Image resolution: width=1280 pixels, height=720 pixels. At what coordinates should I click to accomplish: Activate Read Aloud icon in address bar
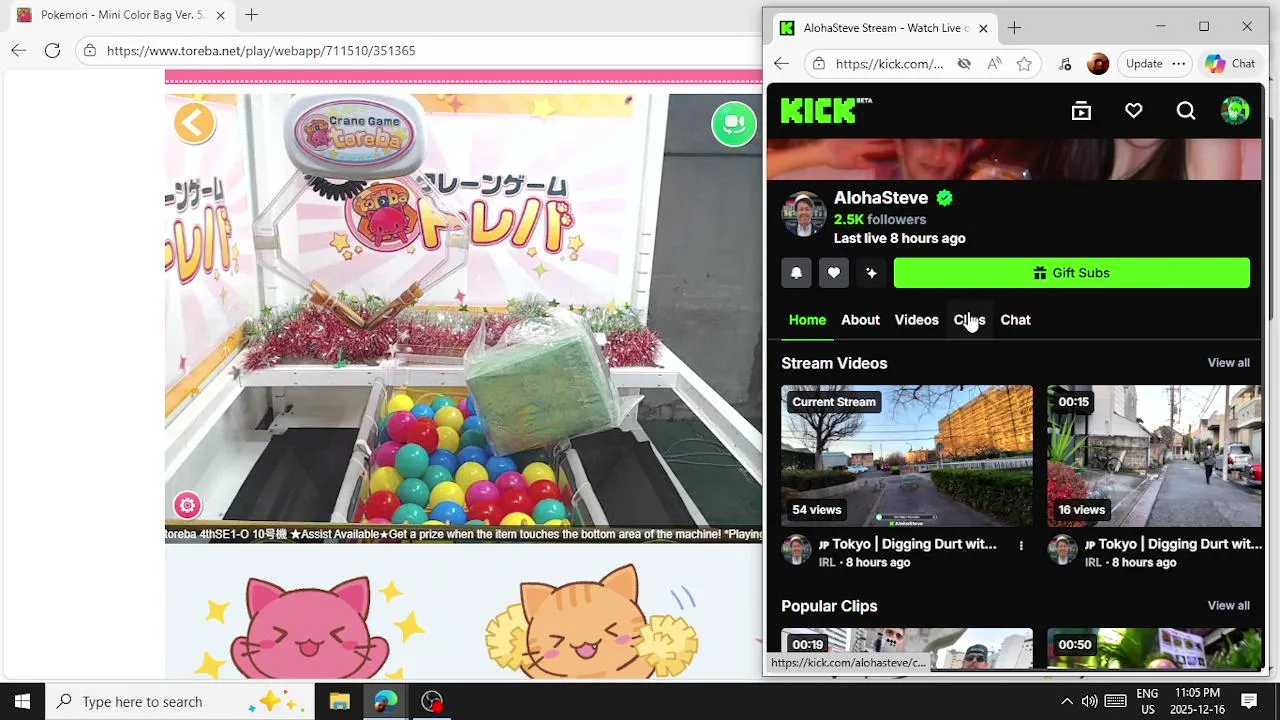994,63
